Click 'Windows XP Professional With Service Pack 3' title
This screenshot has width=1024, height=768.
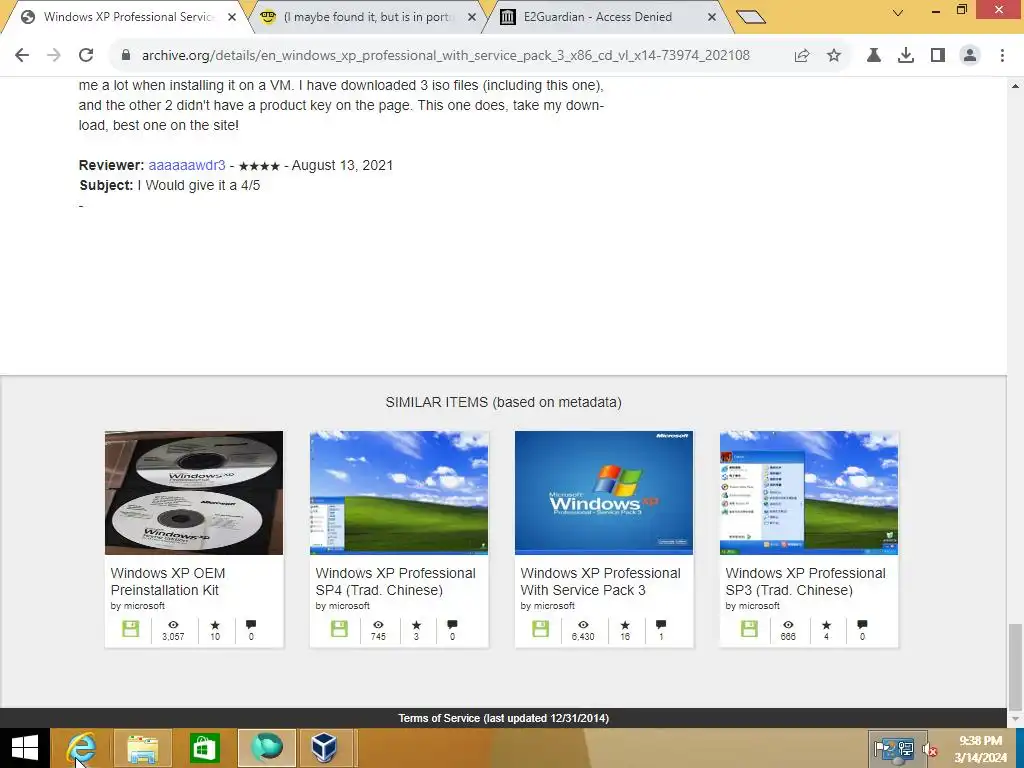pos(601,581)
